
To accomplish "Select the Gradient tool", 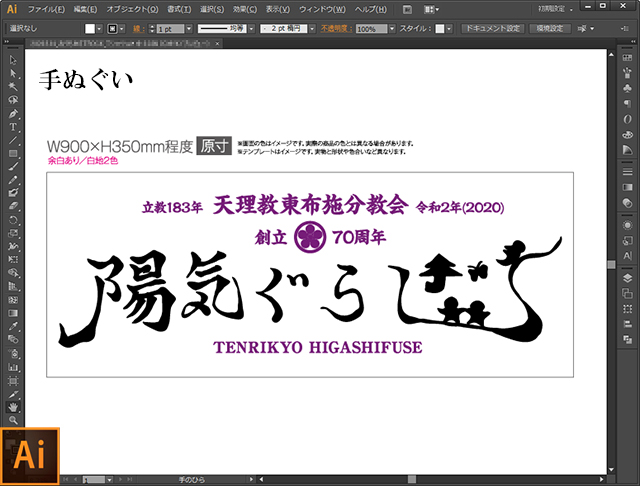I will [13, 313].
